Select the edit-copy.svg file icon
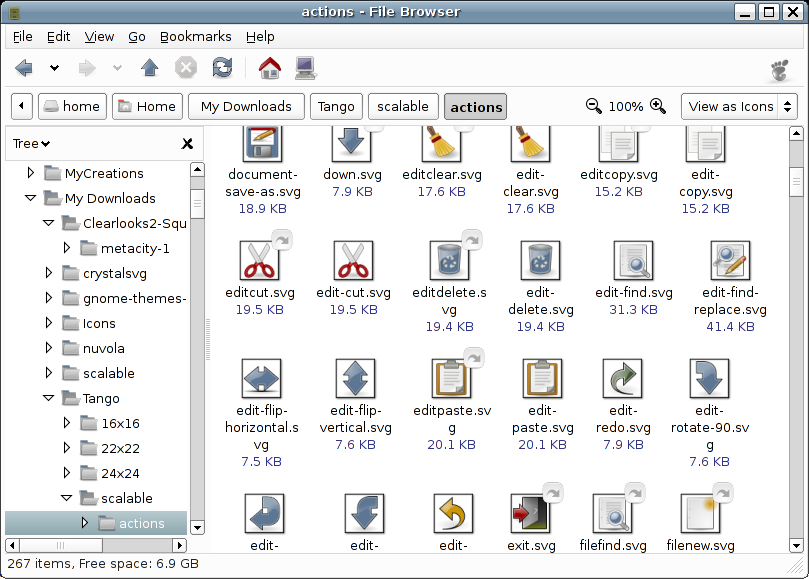 coord(705,142)
